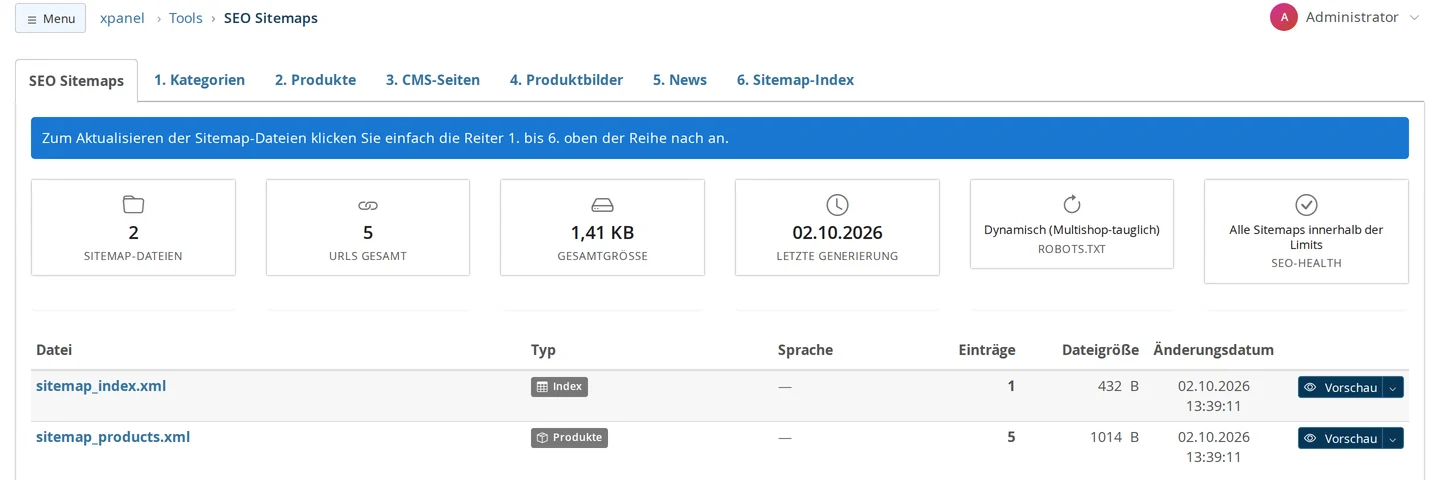Image resolution: width=1440 pixels, height=480 pixels.
Task: Switch to 1. Kategorien tab
Action: [200, 80]
